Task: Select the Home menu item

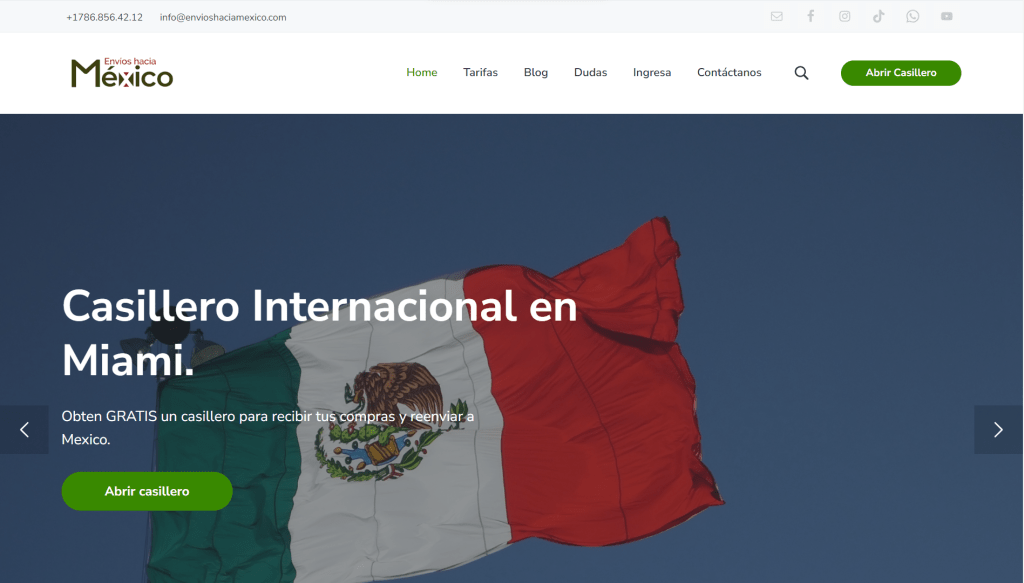Action: pyautogui.click(x=422, y=72)
